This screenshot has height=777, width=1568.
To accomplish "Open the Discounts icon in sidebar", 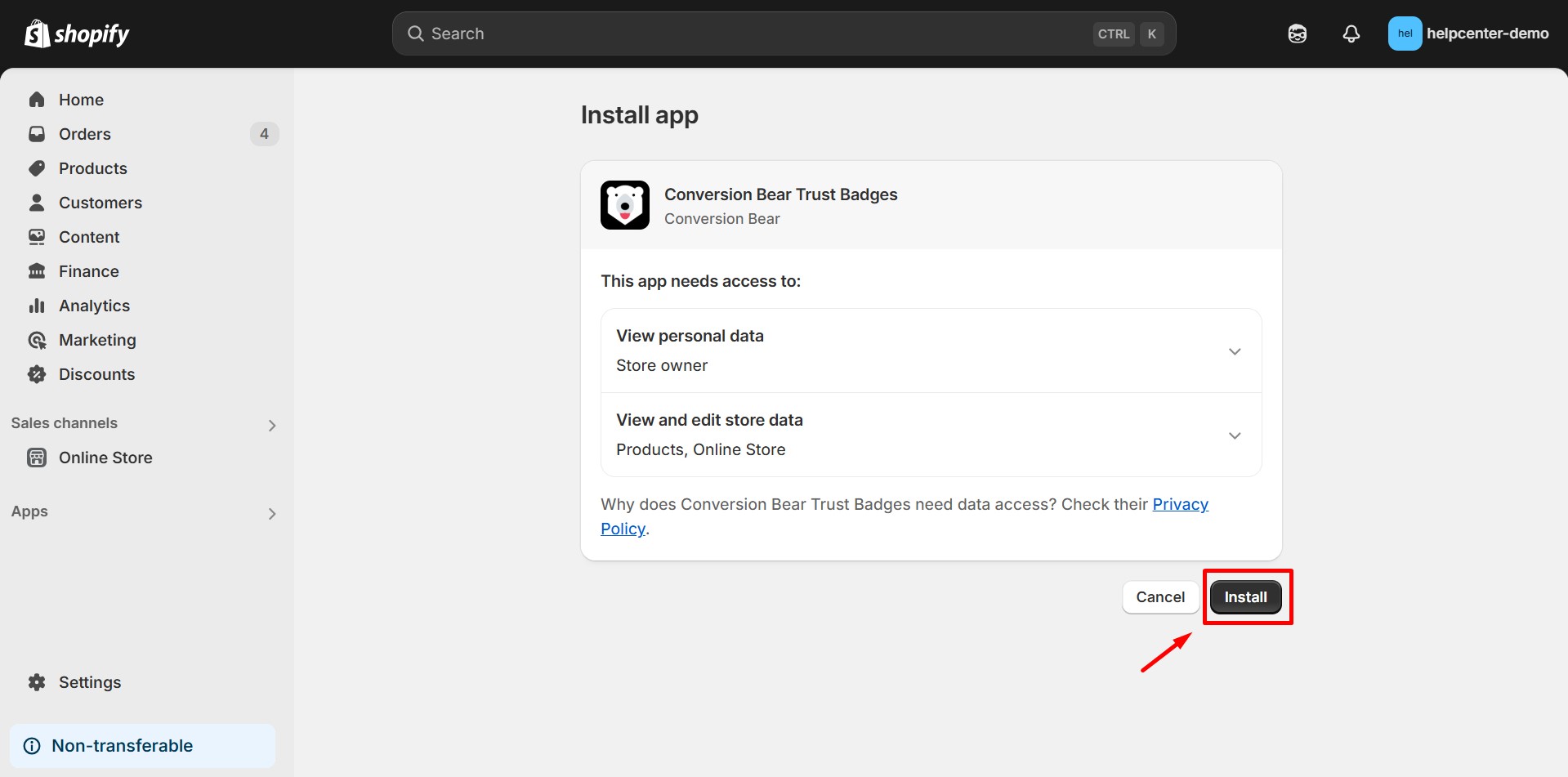I will [37, 373].
